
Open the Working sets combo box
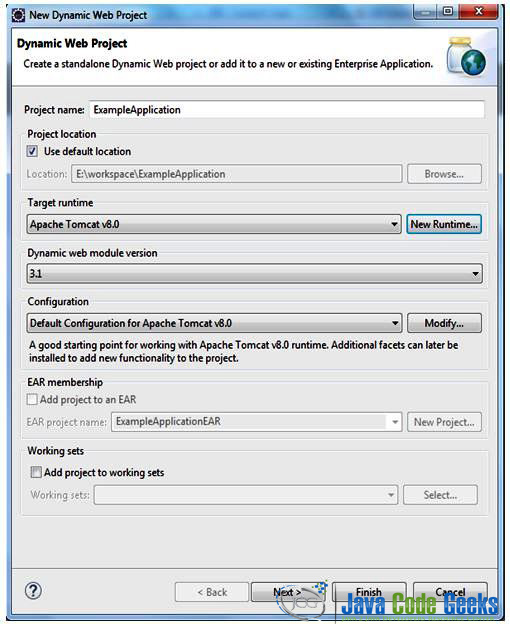click(x=246, y=495)
